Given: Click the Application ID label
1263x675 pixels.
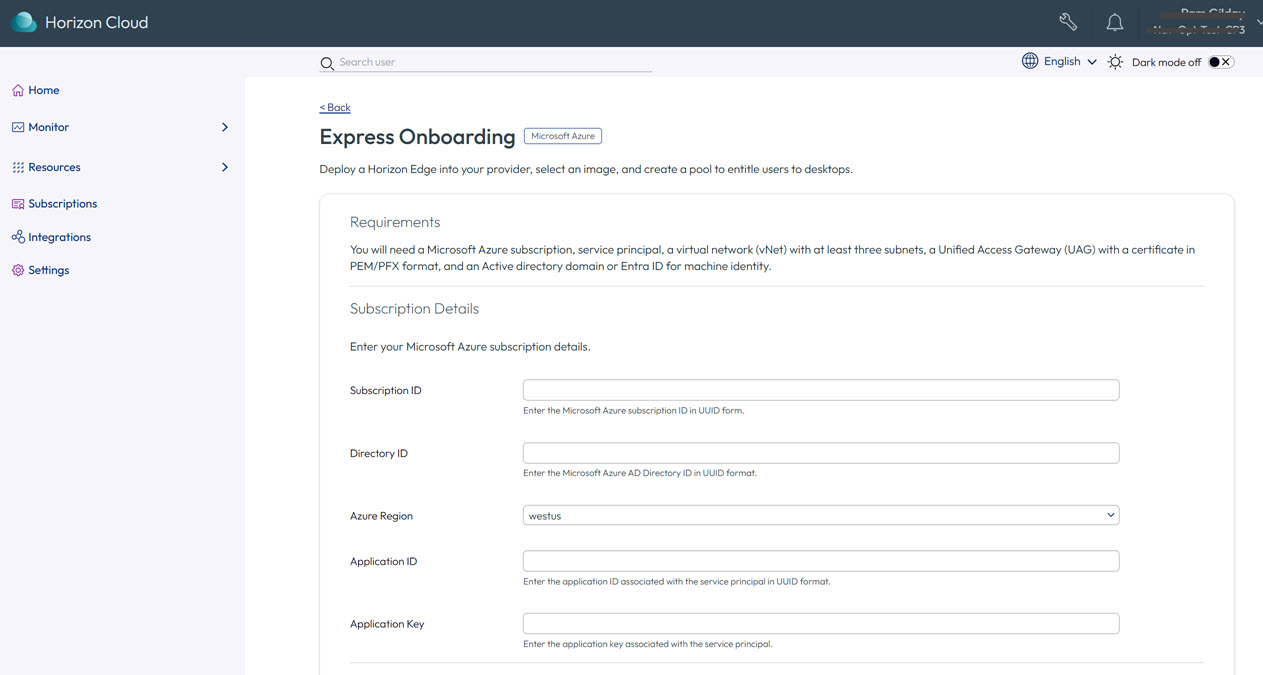Looking at the screenshot, I should coord(384,561).
